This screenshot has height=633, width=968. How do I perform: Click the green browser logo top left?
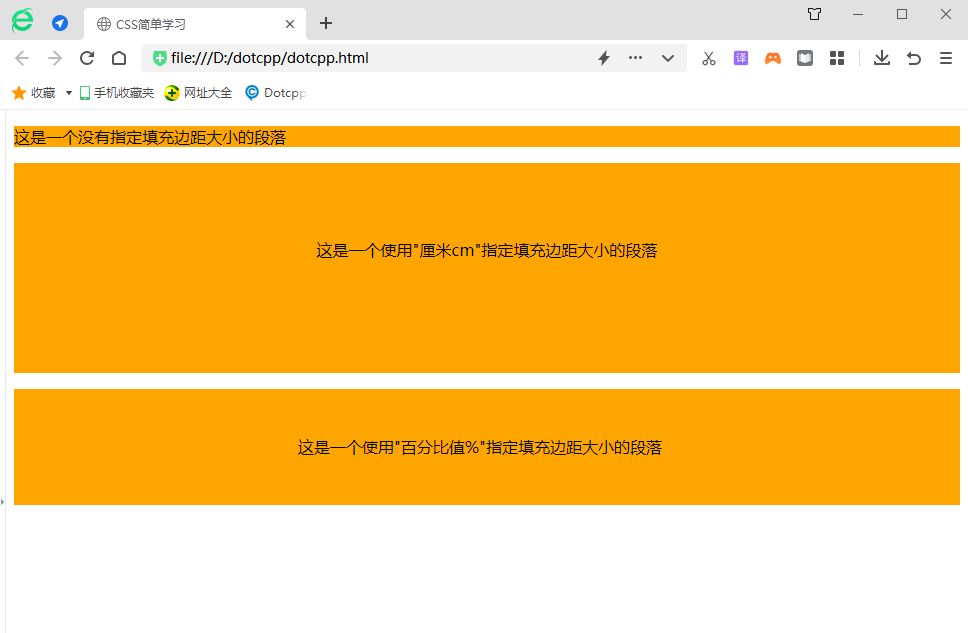[x=22, y=20]
